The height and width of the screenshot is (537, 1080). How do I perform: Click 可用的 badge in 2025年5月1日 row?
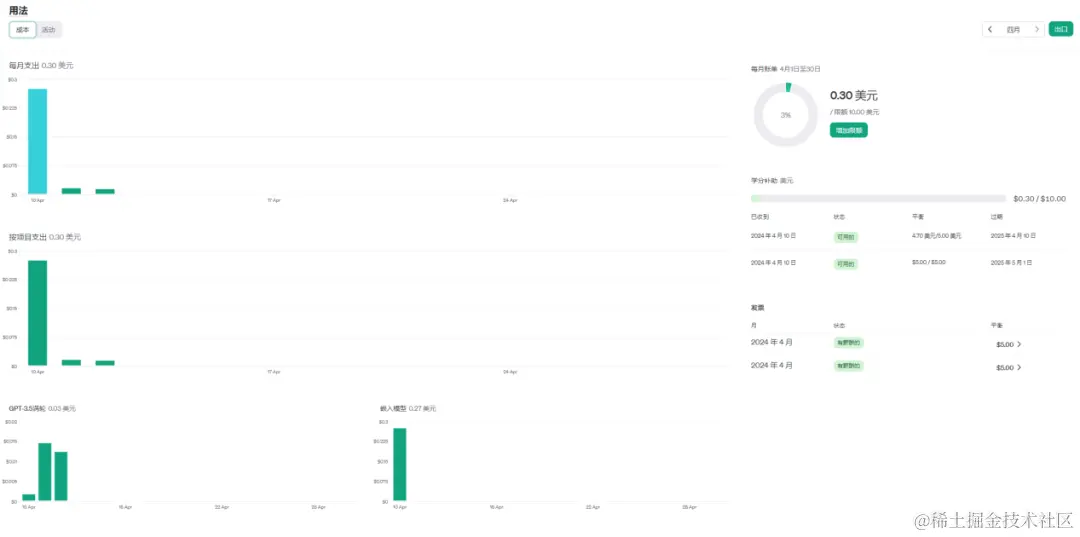[x=845, y=264]
